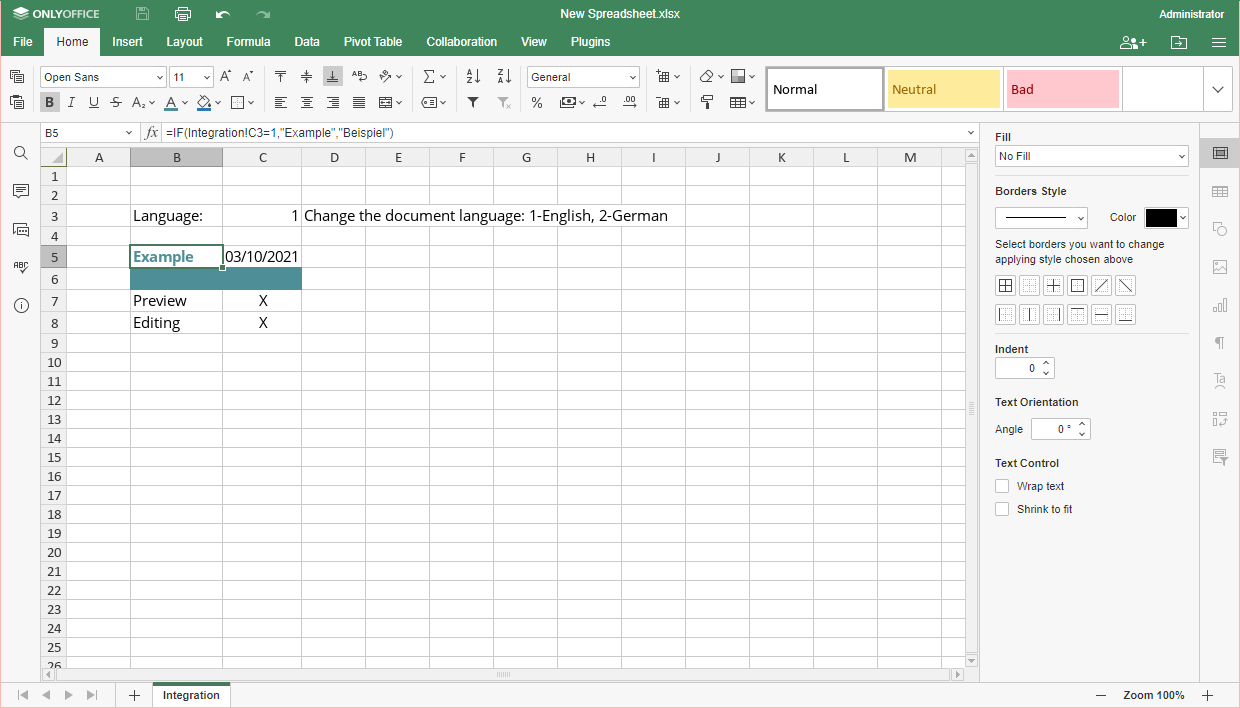
Task: Open the Pivot Table tab
Action: 372,42
